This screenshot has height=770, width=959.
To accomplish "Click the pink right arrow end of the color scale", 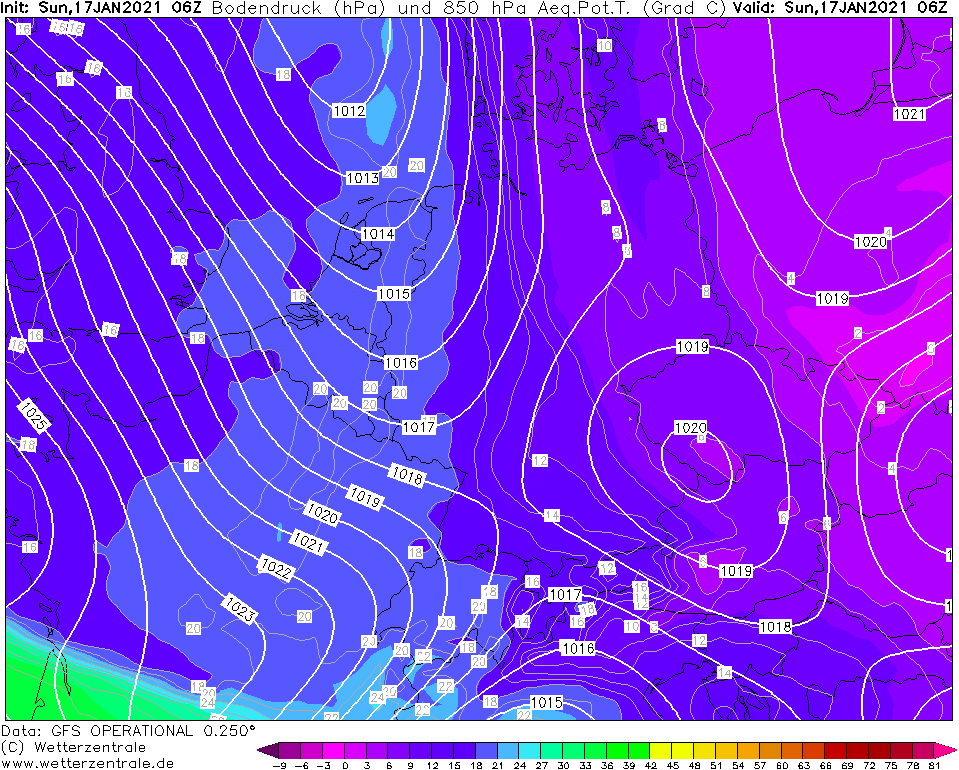I will pyautogui.click(x=946, y=749).
